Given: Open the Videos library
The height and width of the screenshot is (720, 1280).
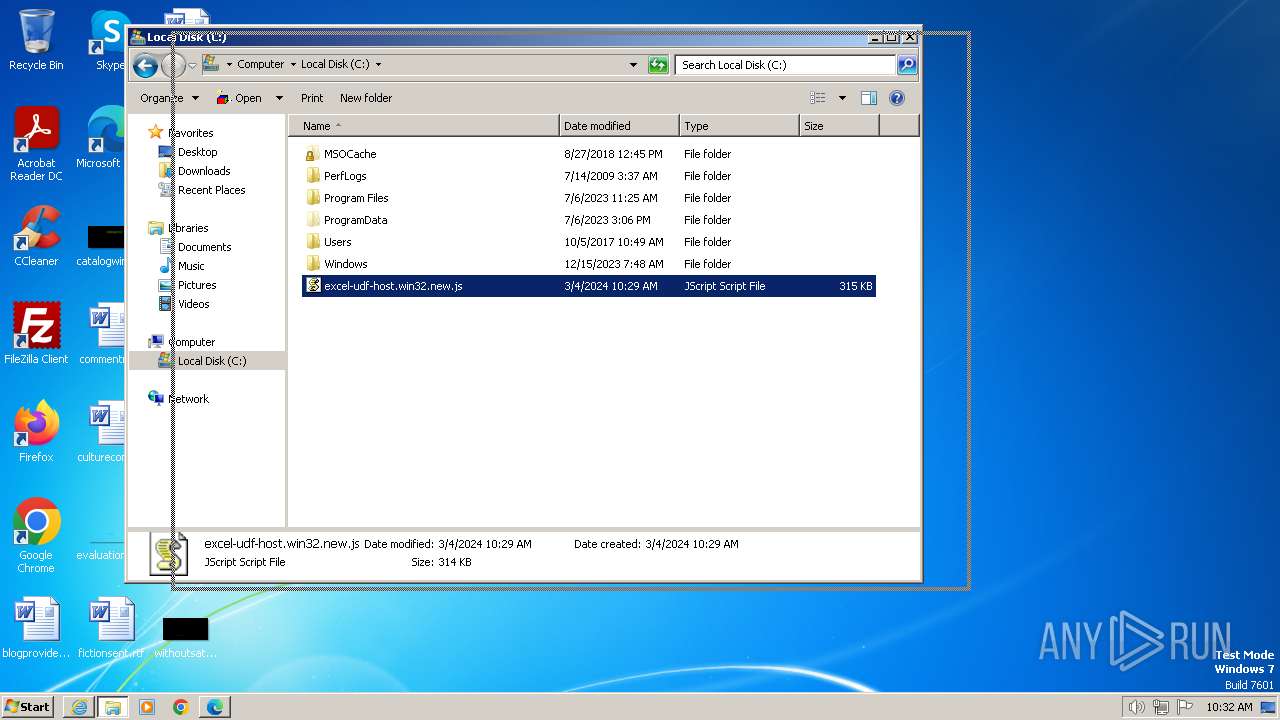Looking at the screenshot, I should 194,304.
